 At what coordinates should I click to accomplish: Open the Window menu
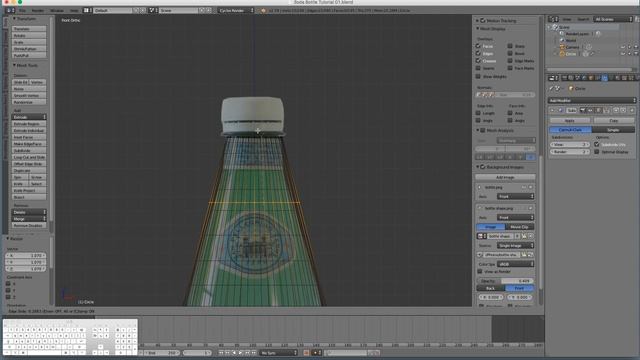(57, 10)
